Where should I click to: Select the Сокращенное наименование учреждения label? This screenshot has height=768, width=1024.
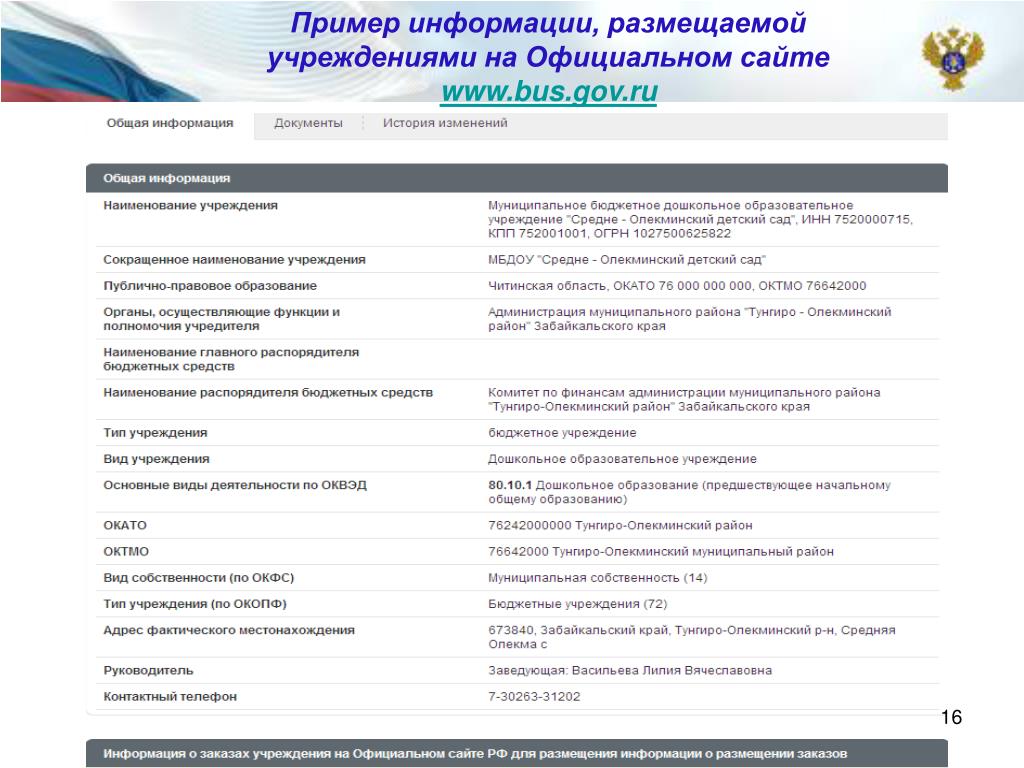click(234, 259)
